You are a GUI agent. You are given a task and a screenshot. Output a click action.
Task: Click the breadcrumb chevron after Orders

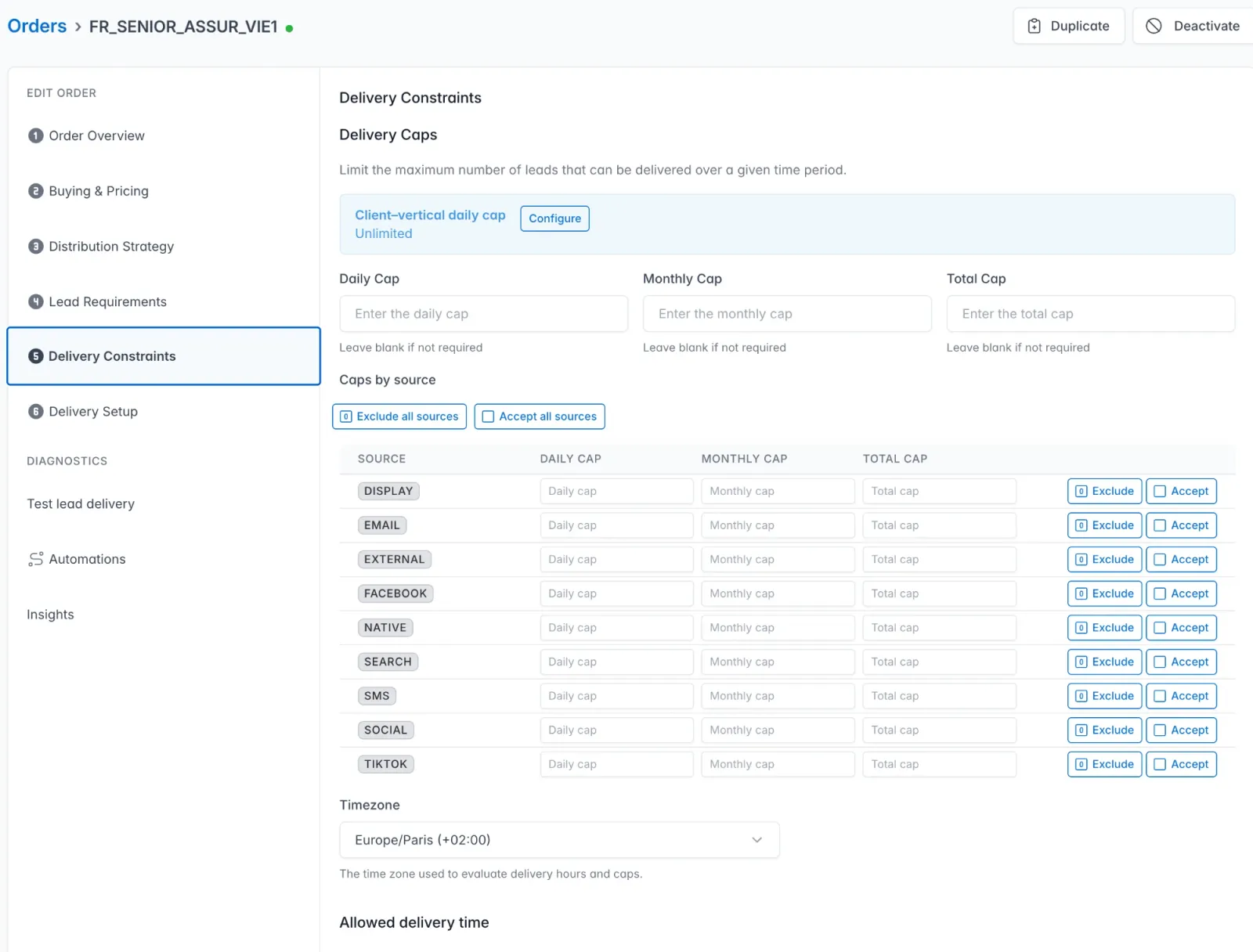click(x=78, y=27)
